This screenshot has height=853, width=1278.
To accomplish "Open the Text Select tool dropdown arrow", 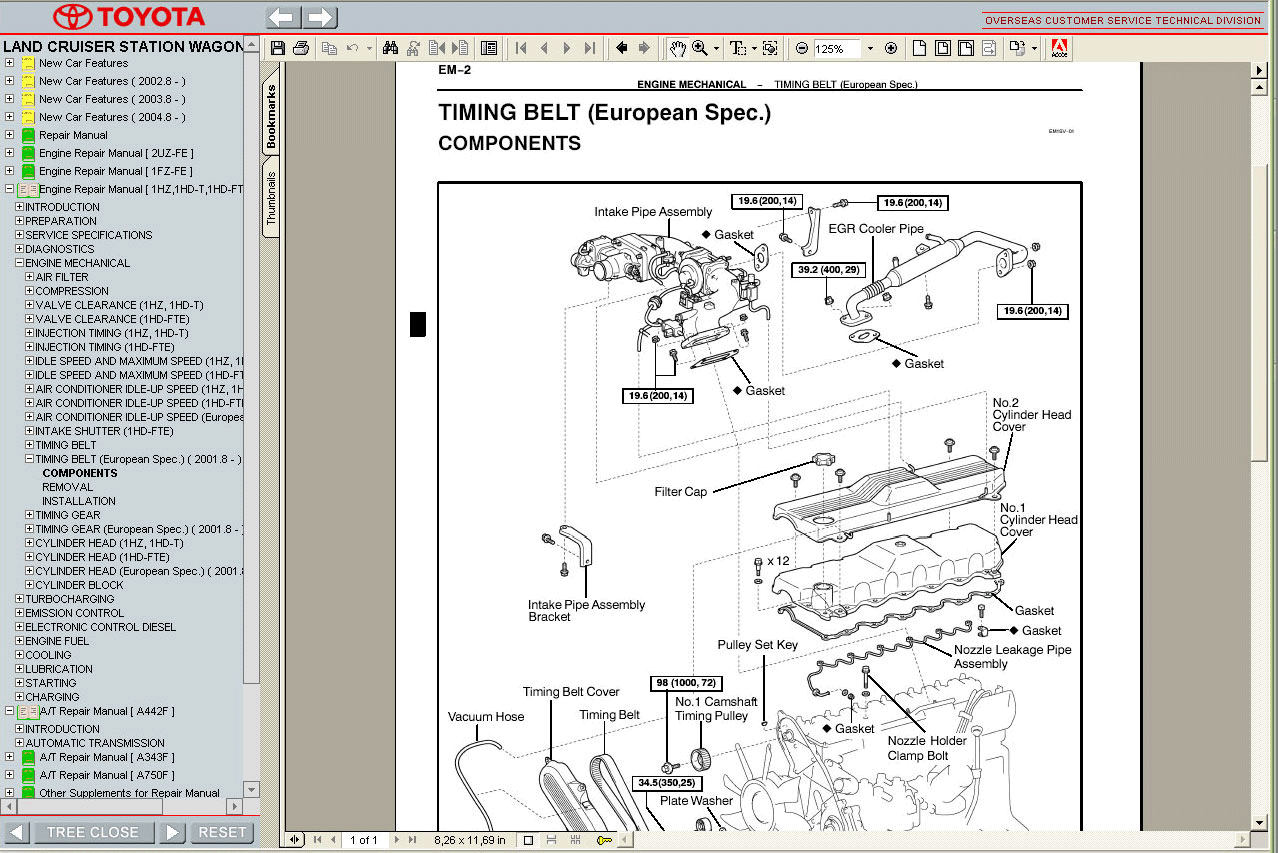I will pos(754,48).
